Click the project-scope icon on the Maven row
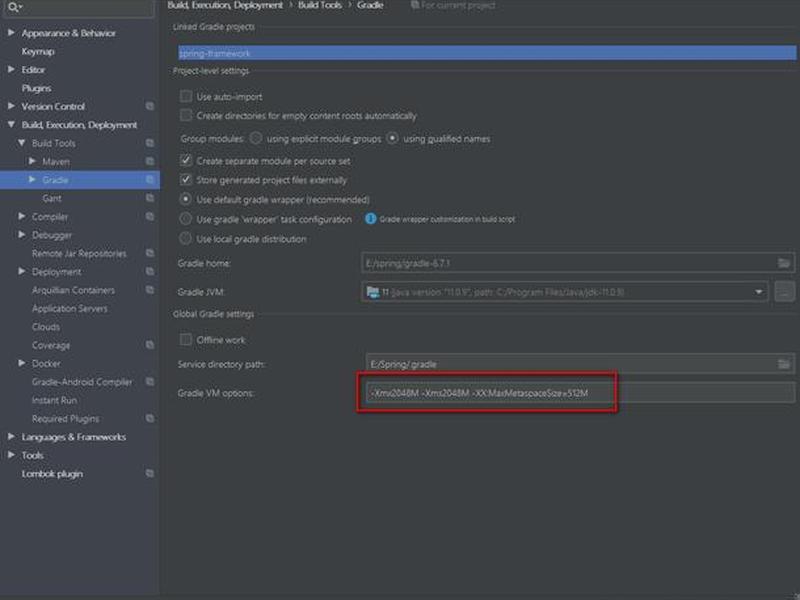Screen dimensions: 800x600 point(149,161)
